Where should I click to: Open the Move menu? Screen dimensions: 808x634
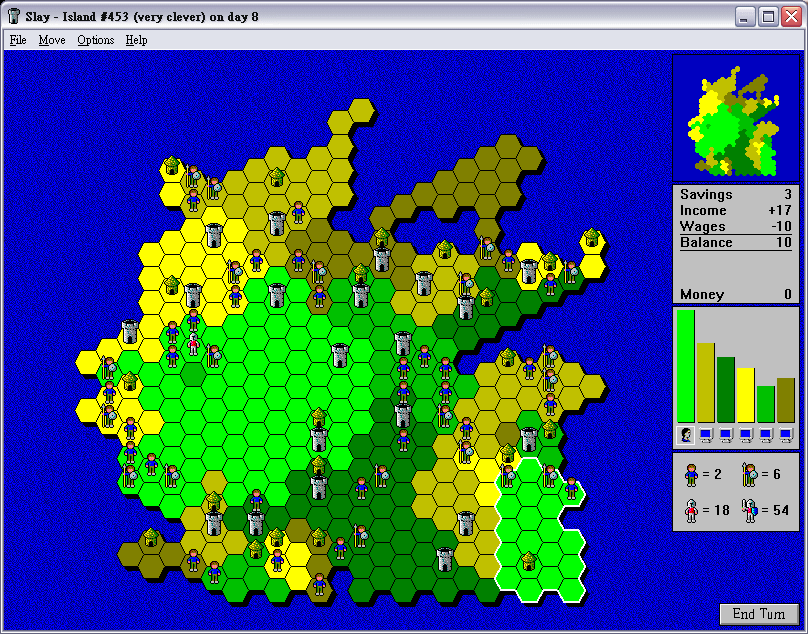52,40
